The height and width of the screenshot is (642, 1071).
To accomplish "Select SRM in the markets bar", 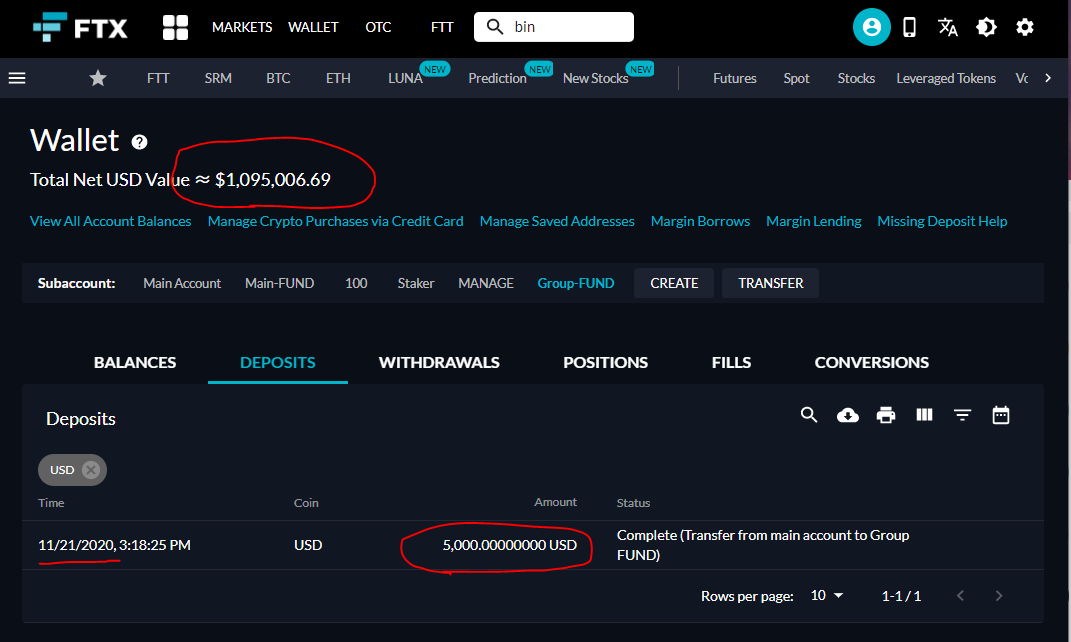I will [218, 78].
